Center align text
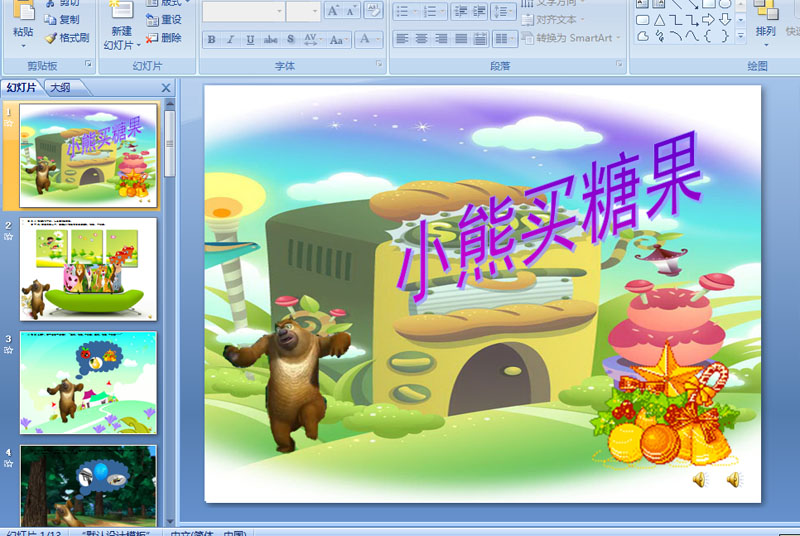The image size is (800, 536). click(x=421, y=39)
